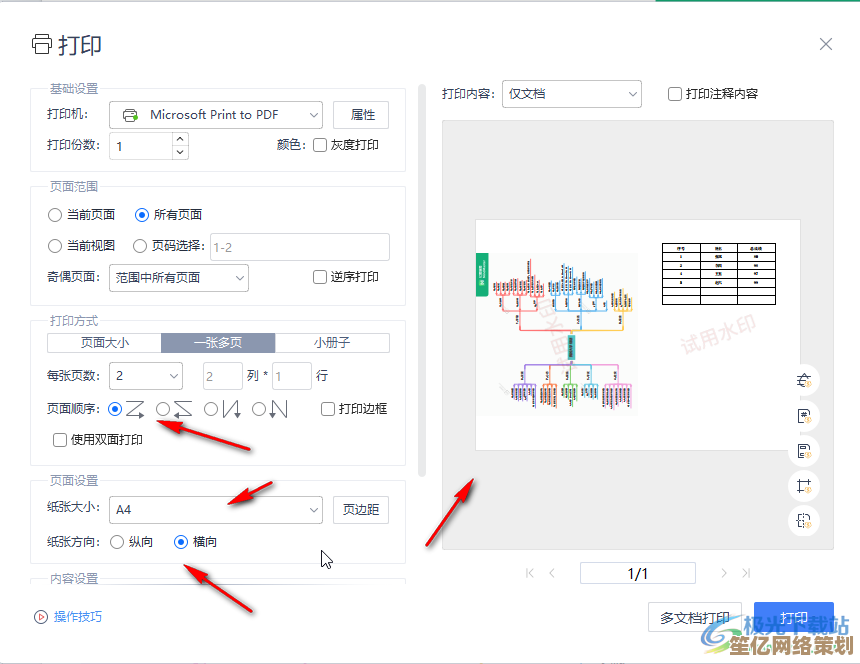Select 纵向 portrait orientation
This screenshot has width=860, height=664.
point(118,542)
